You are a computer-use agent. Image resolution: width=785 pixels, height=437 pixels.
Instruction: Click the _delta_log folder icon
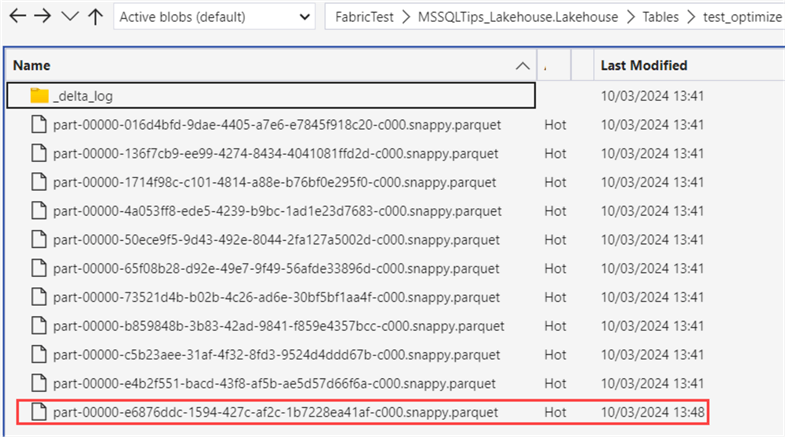pyautogui.click(x=39, y=95)
